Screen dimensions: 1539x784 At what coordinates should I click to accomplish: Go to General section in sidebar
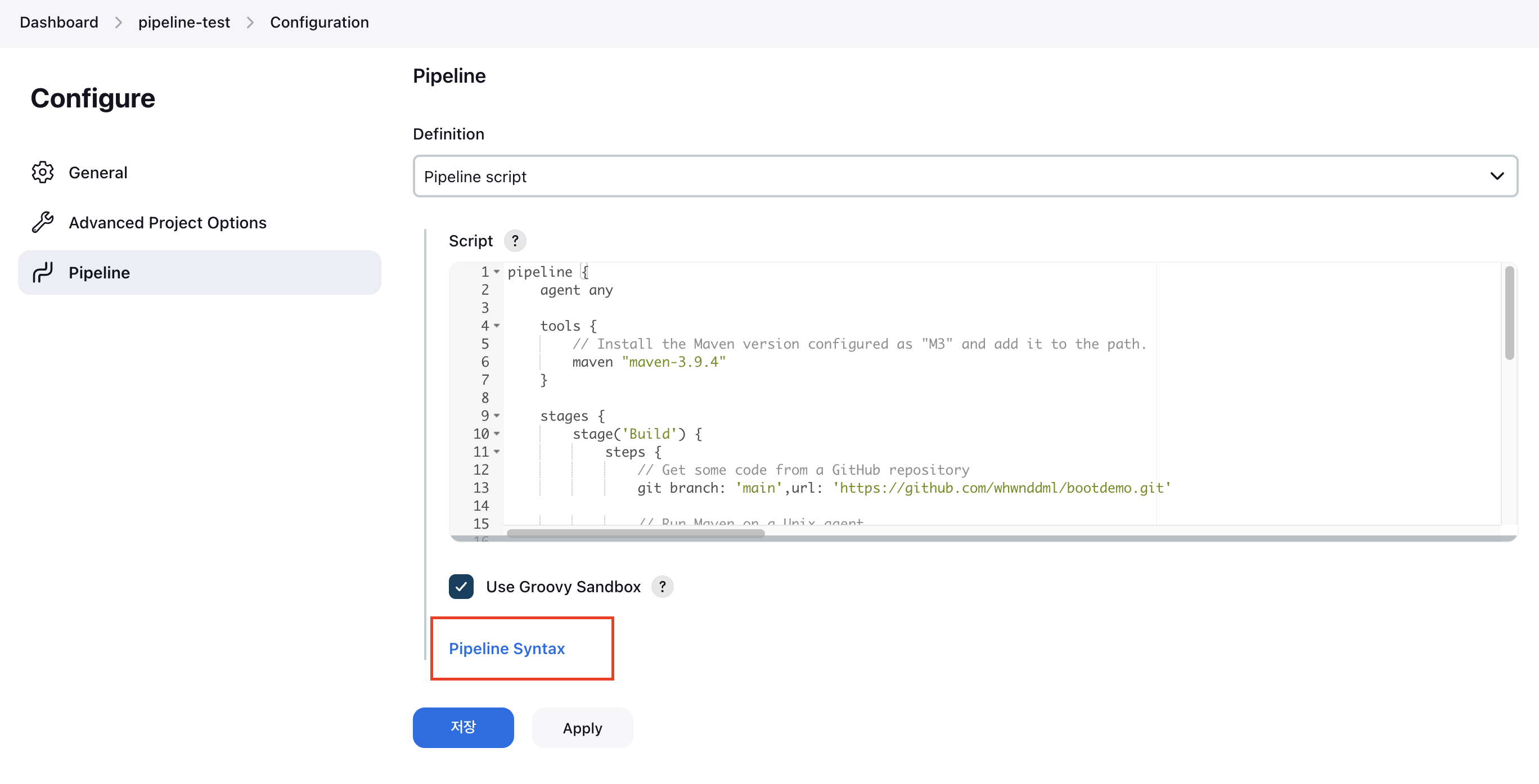[98, 173]
